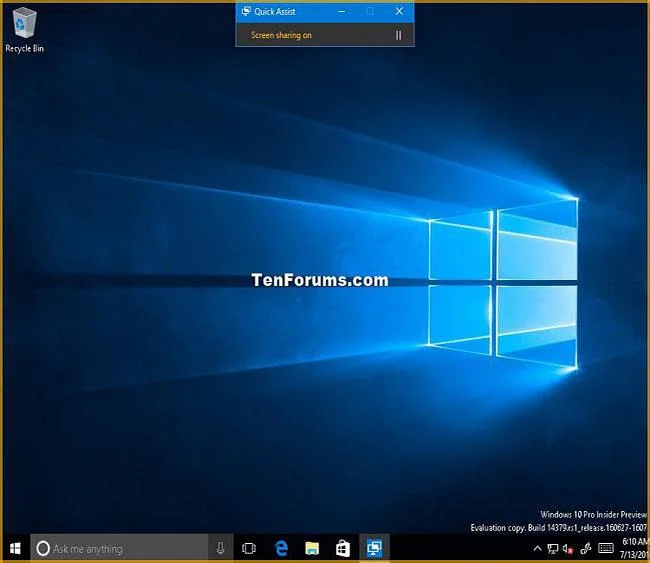The height and width of the screenshot is (563, 650).
Task: Open the Recycle Bin desktop icon
Action: click(x=24, y=31)
